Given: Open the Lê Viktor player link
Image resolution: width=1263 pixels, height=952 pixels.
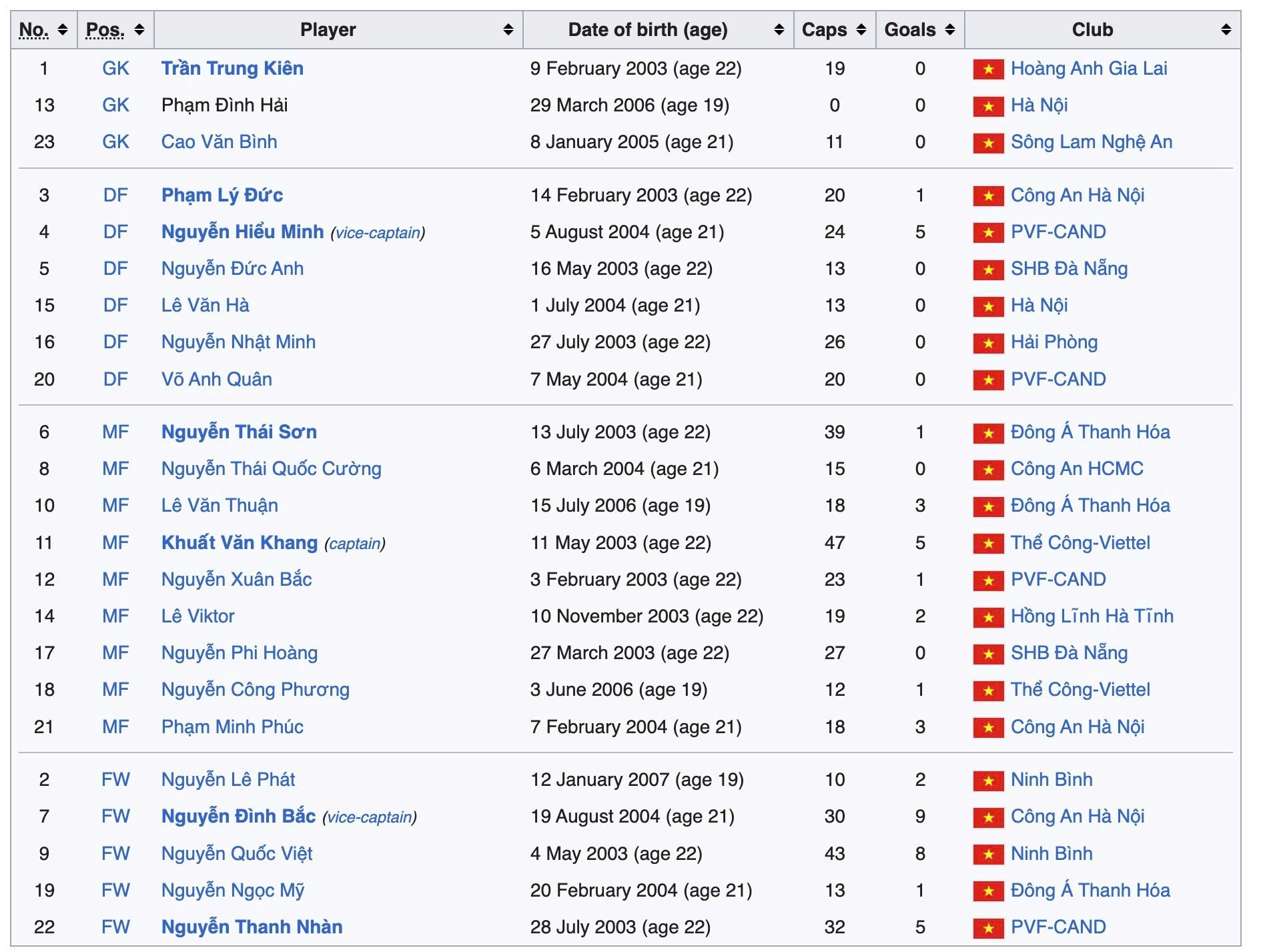Looking at the screenshot, I should [197, 616].
